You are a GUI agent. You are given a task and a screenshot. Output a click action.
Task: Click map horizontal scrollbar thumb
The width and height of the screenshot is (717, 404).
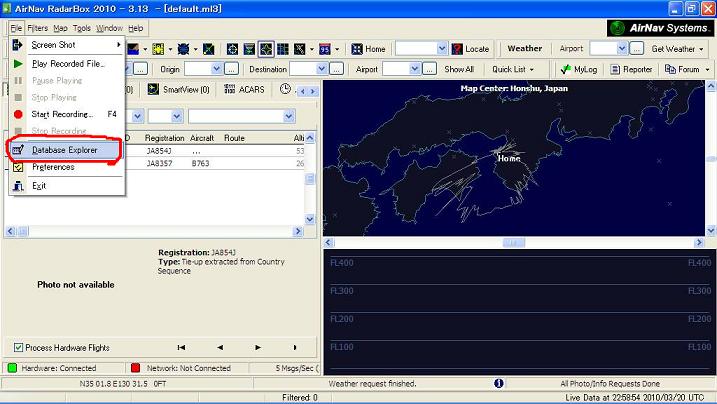click(513, 243)
